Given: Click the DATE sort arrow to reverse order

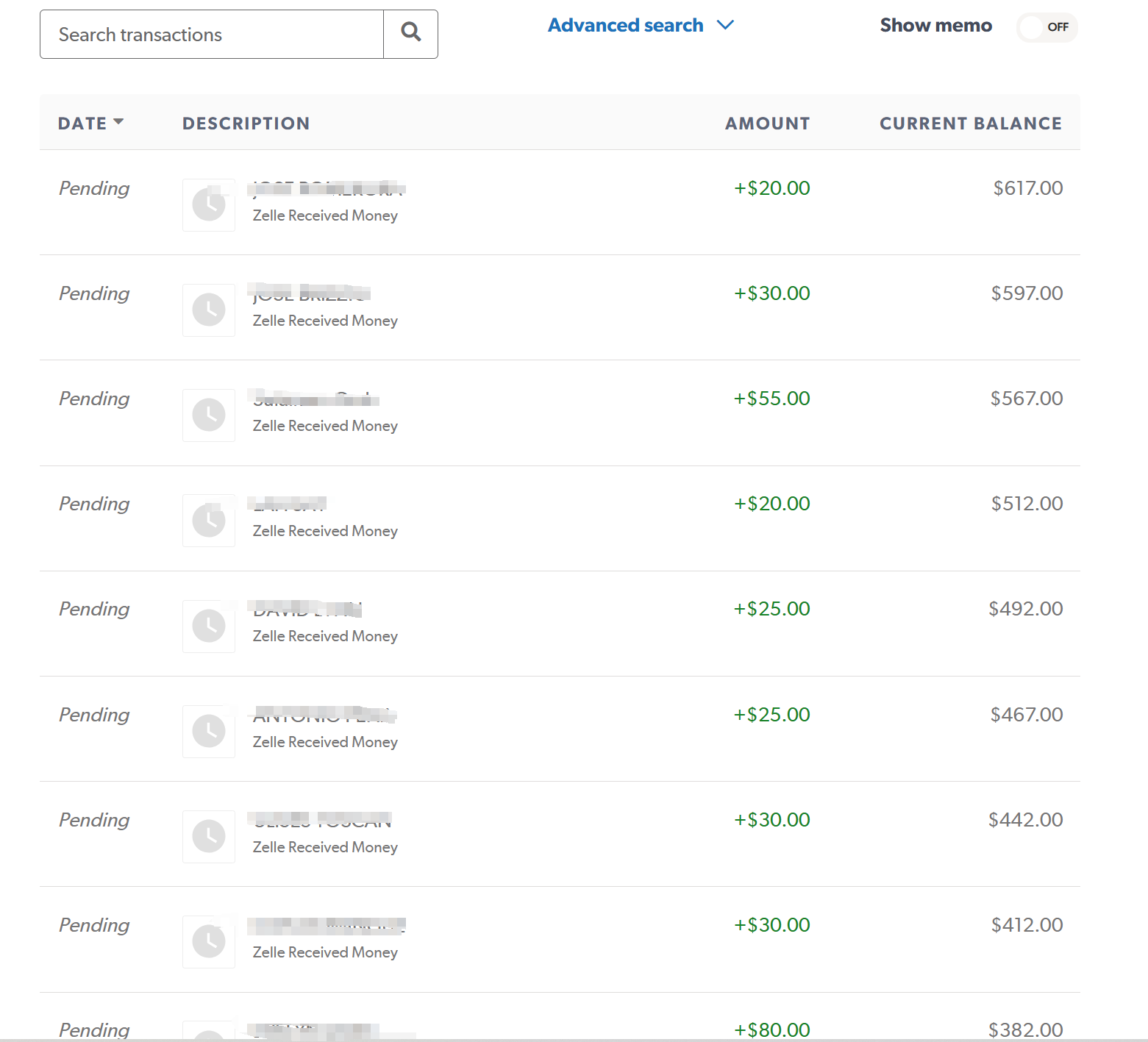Looking at the screenshot, I should click(x=120, y=122).
